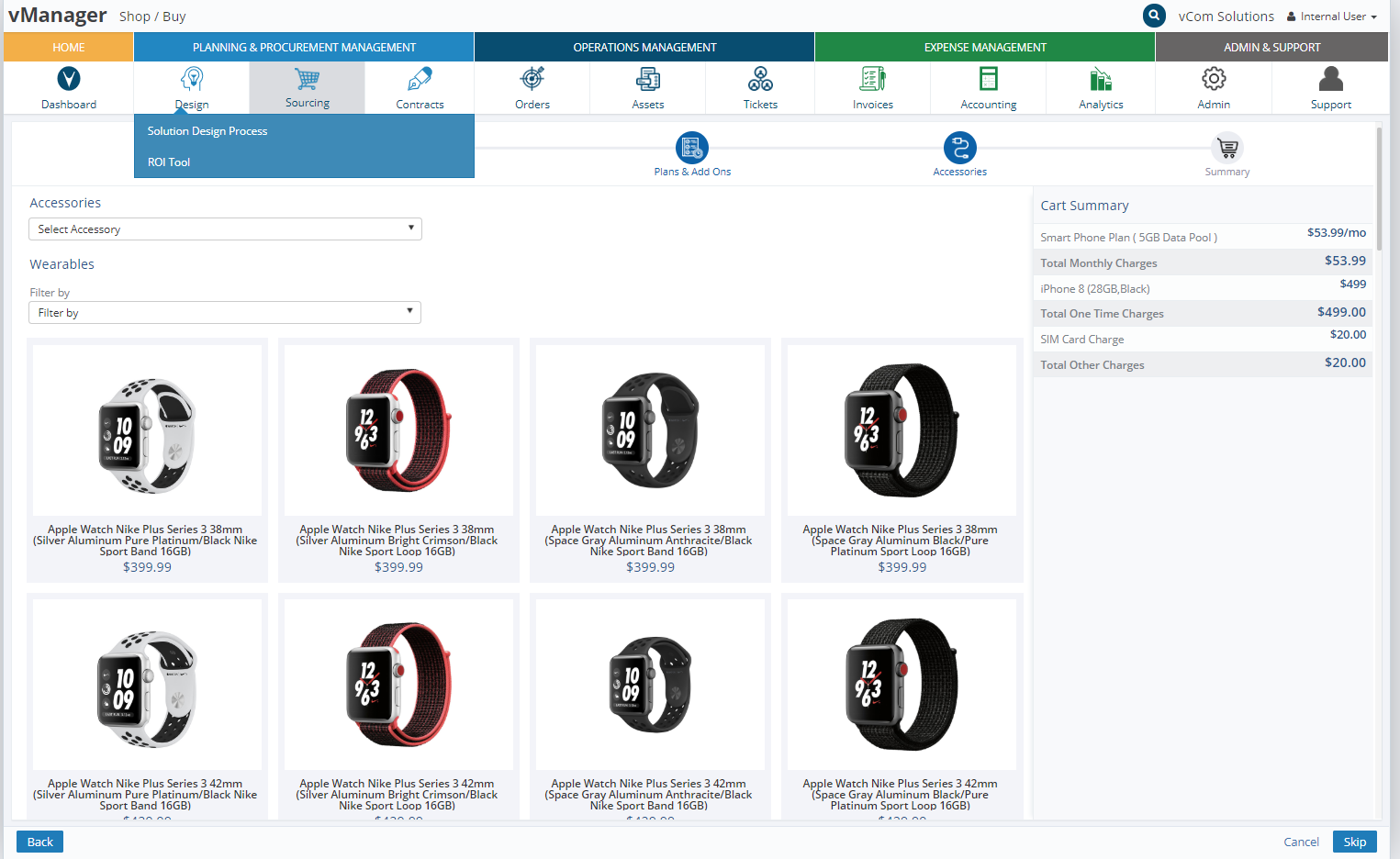
Task: Open the Select Accessory dropdown
Action: coord(225,229)
